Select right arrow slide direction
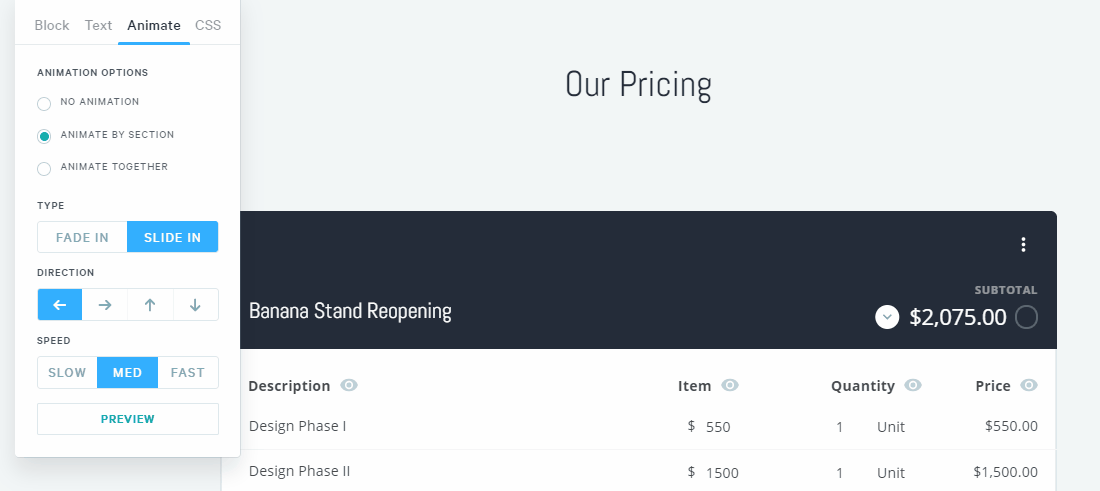This screenshot has width=1100, height=491. click(x=105, y=304)
